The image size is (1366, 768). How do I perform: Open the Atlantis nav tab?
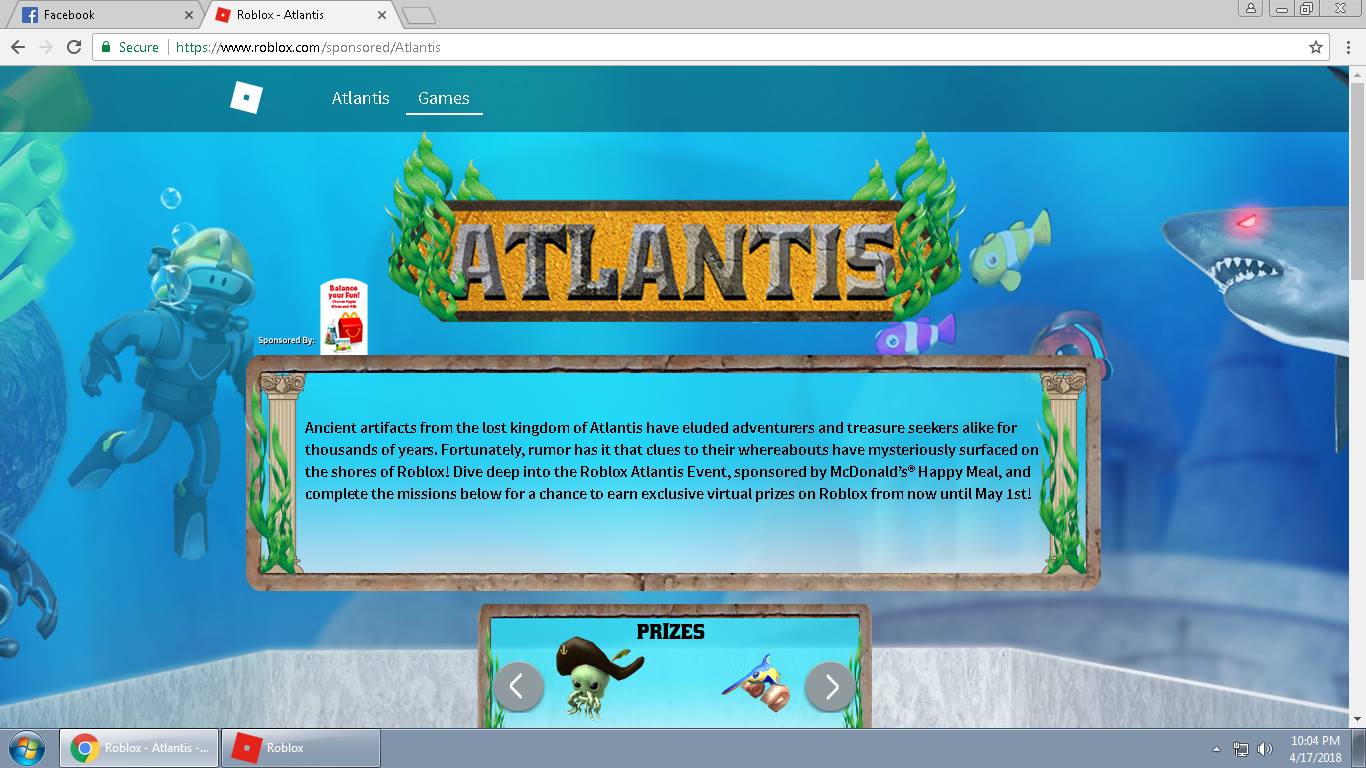(x=361, y=98)
